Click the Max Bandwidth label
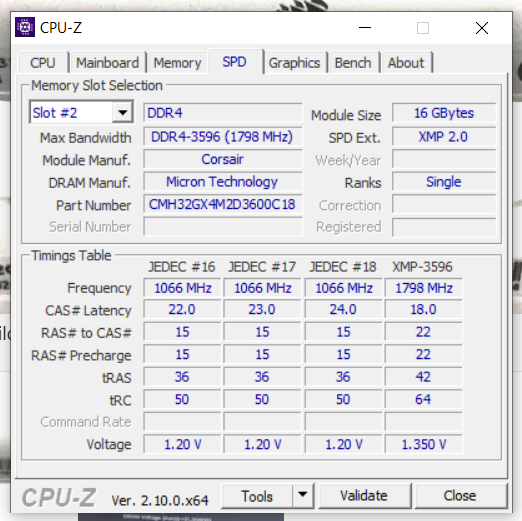The width and height of the screenshot is (522, 521). click(86, 138)
